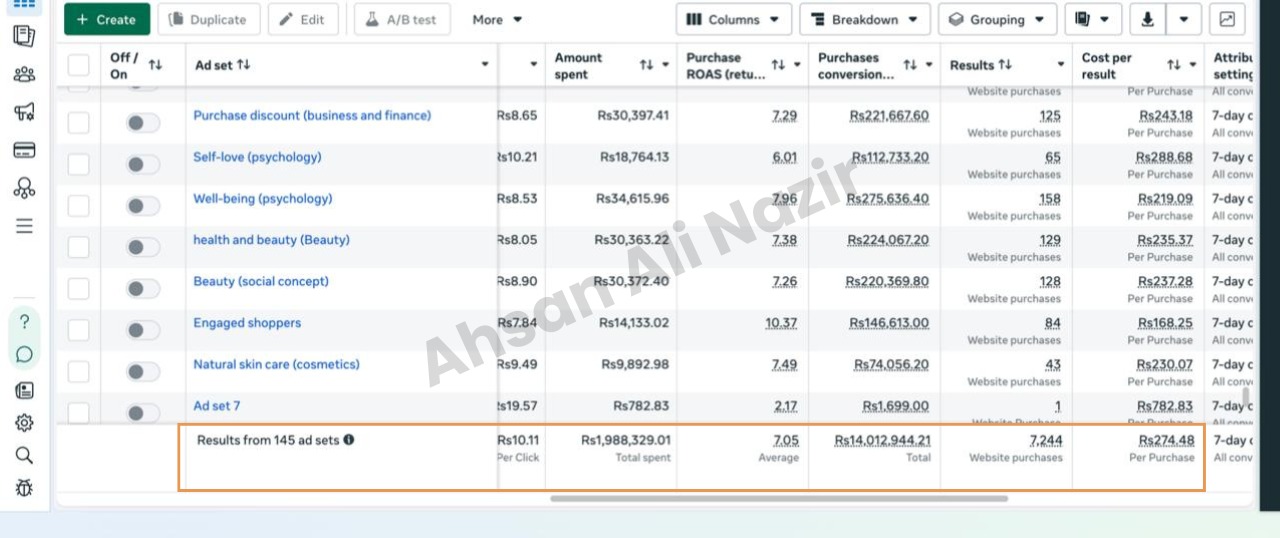Image resolution: width=1280 pixels, height=538 pixels.
Task: Open Self-love (psychology) ad set link
Action: point(257,157)
